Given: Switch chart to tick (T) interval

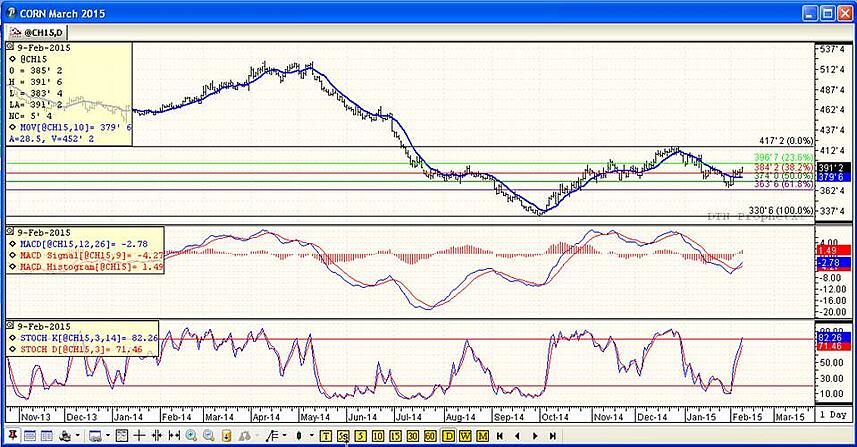Looking at the screenshot, I should pyautogui.click(x=326, y=436).
